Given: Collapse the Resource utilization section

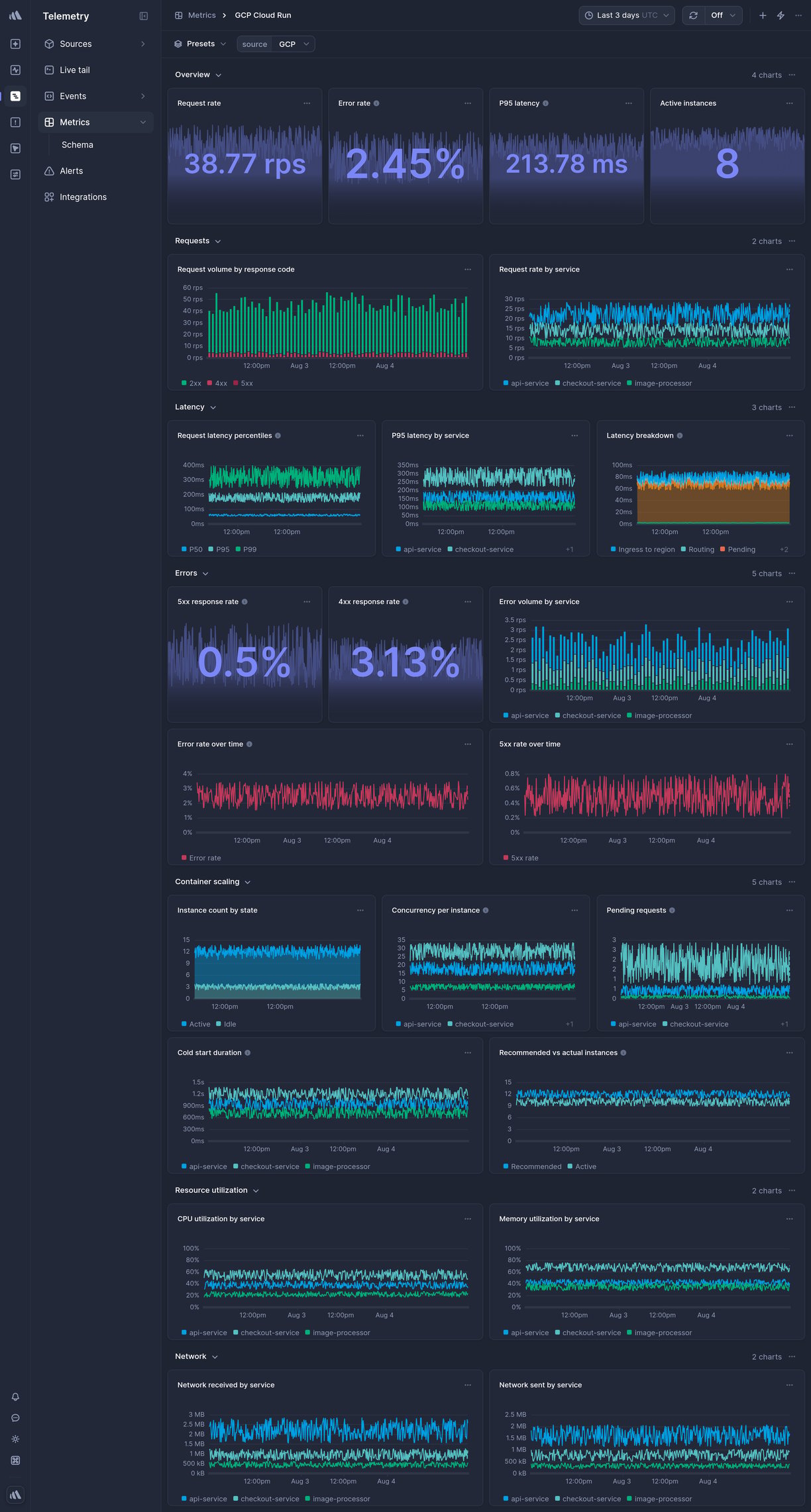Looking at the screenshot, I should (x=217, y=1190).
